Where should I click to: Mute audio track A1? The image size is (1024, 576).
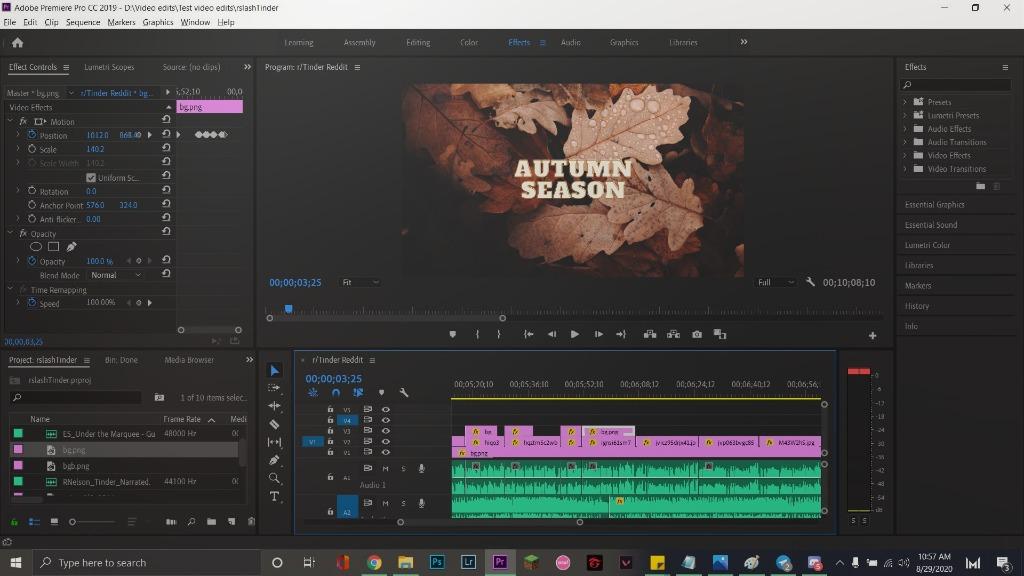385,468
